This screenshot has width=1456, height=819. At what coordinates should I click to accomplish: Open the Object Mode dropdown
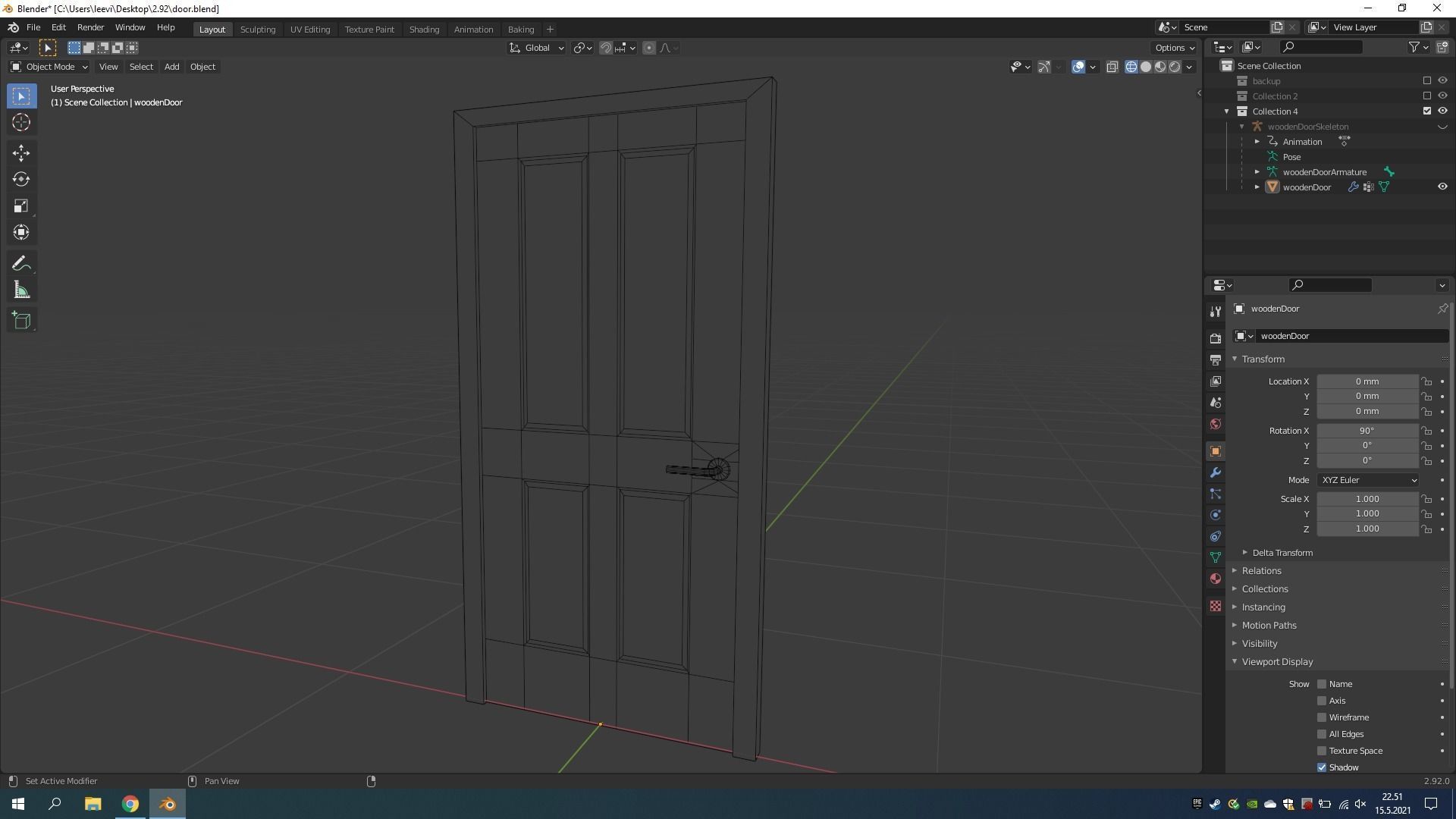(x=49, y=67)
